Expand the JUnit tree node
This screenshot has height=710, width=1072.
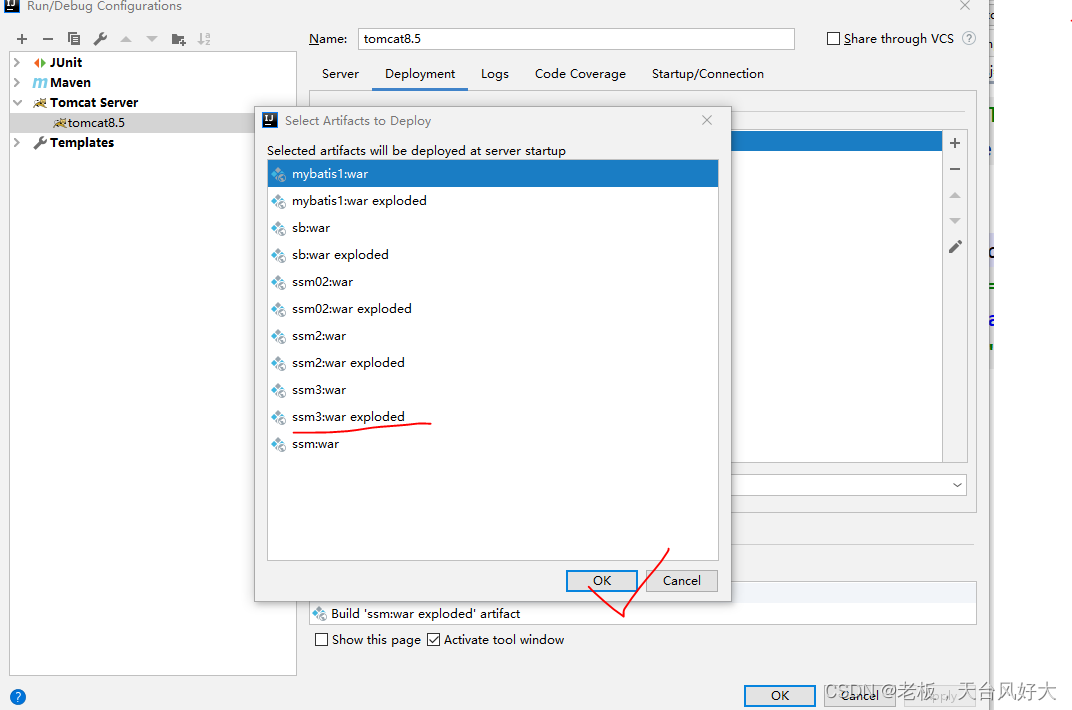coord(17,62)
